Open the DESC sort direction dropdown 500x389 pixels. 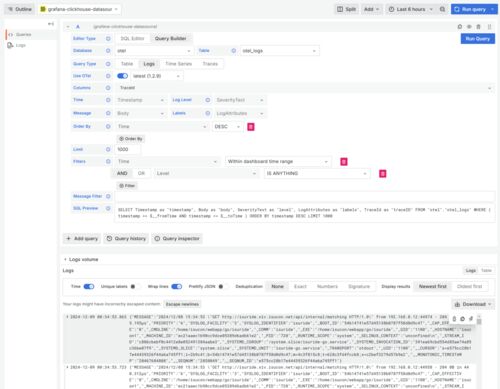(227, 127)
